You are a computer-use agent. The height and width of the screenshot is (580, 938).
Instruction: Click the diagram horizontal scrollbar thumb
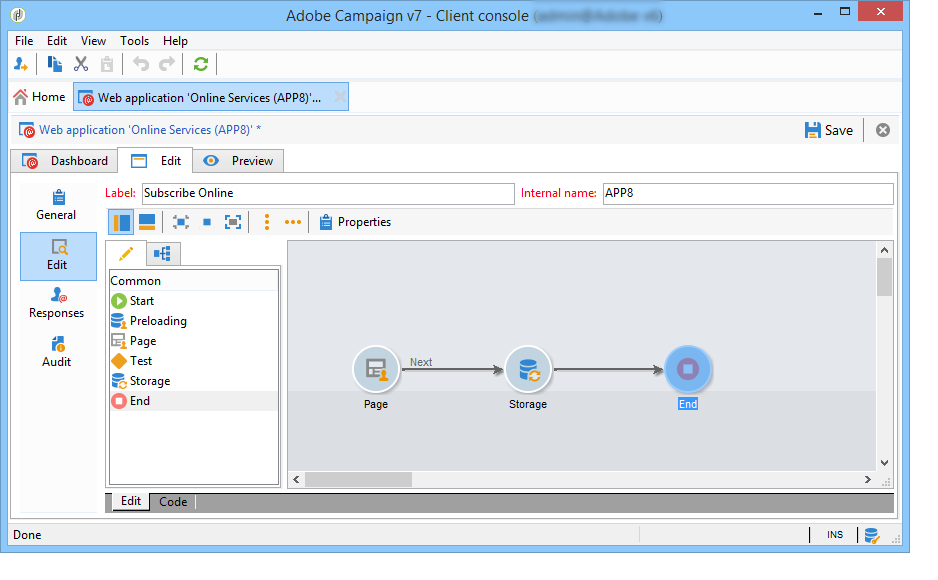click(x=358, y=480)
